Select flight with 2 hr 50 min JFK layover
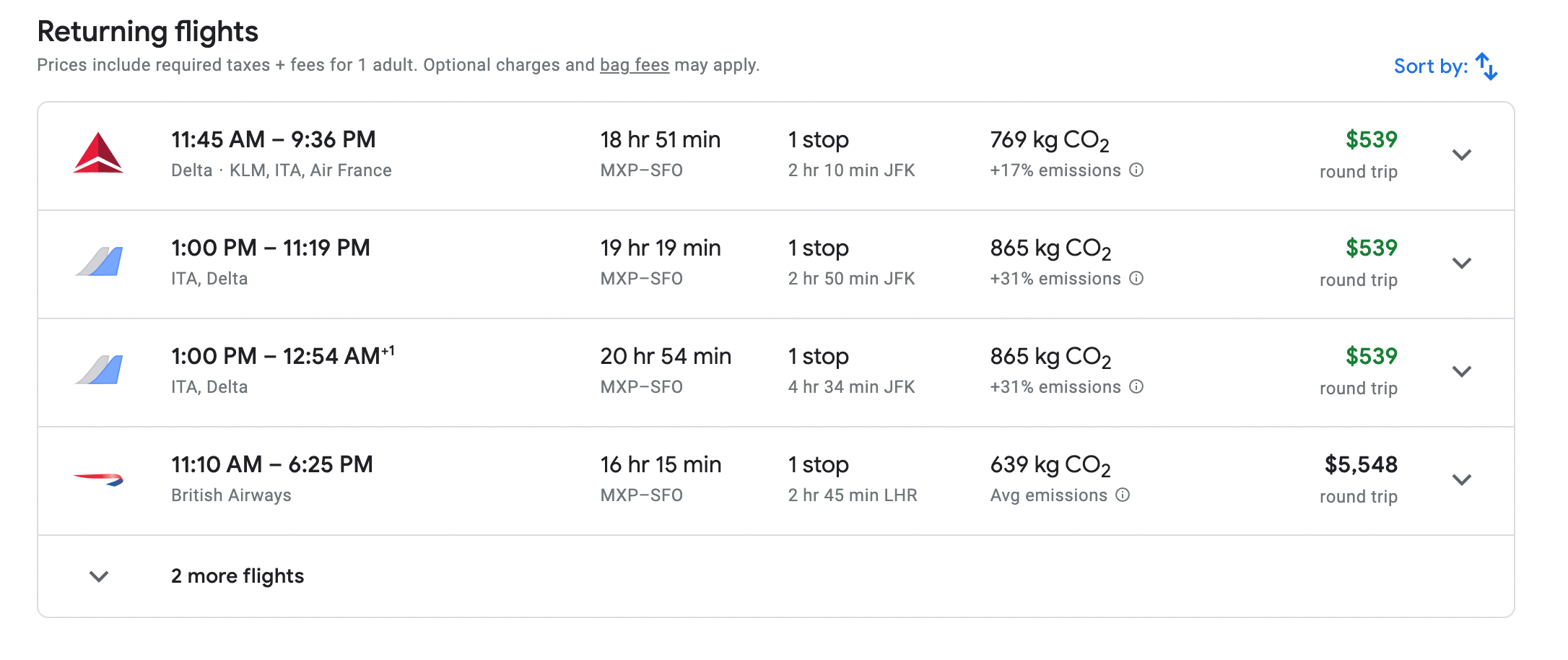Viewport: 1568px width, 660px height. [x=851, y=279]
